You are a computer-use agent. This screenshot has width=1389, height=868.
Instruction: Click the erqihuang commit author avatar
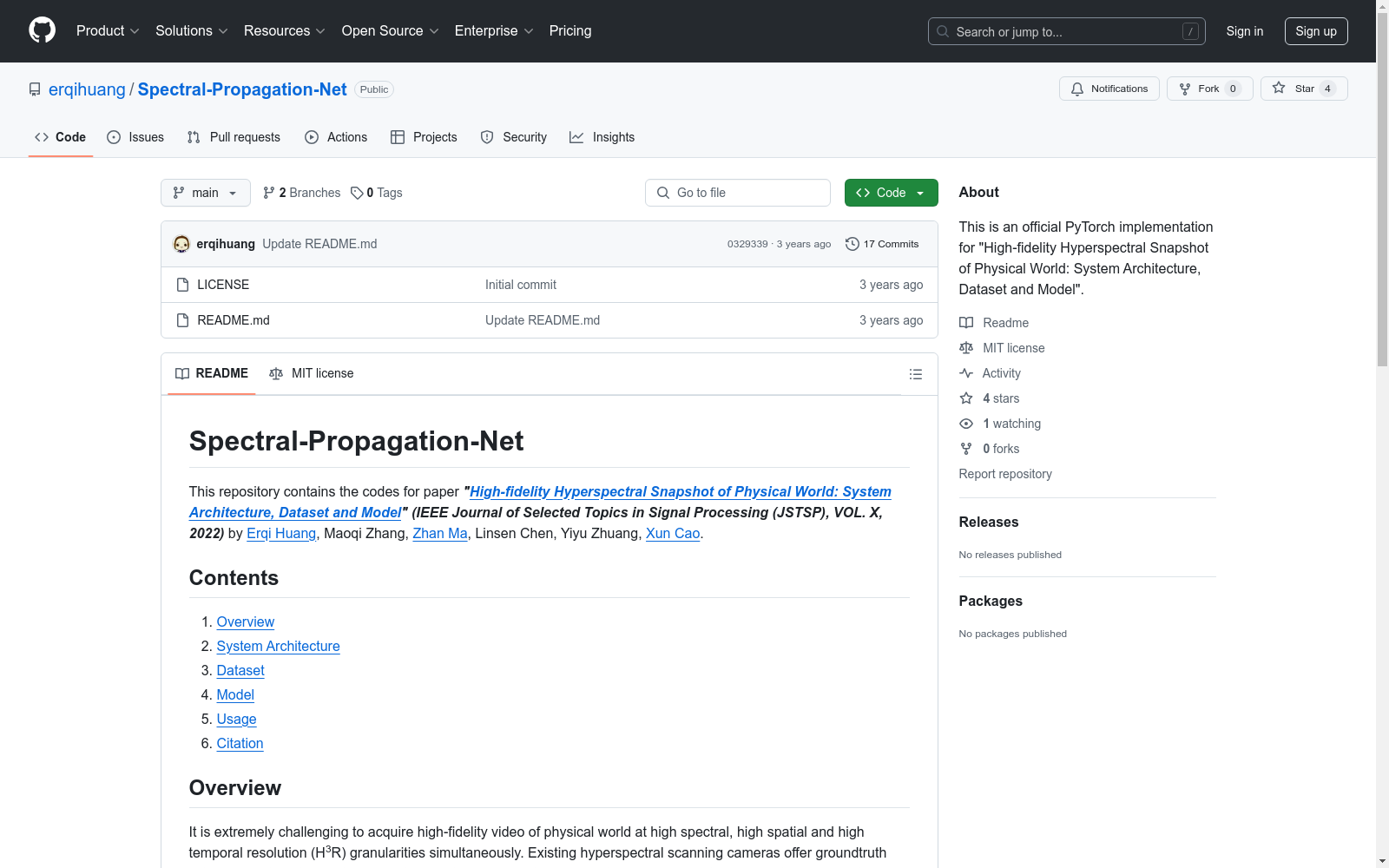(181, 244)
